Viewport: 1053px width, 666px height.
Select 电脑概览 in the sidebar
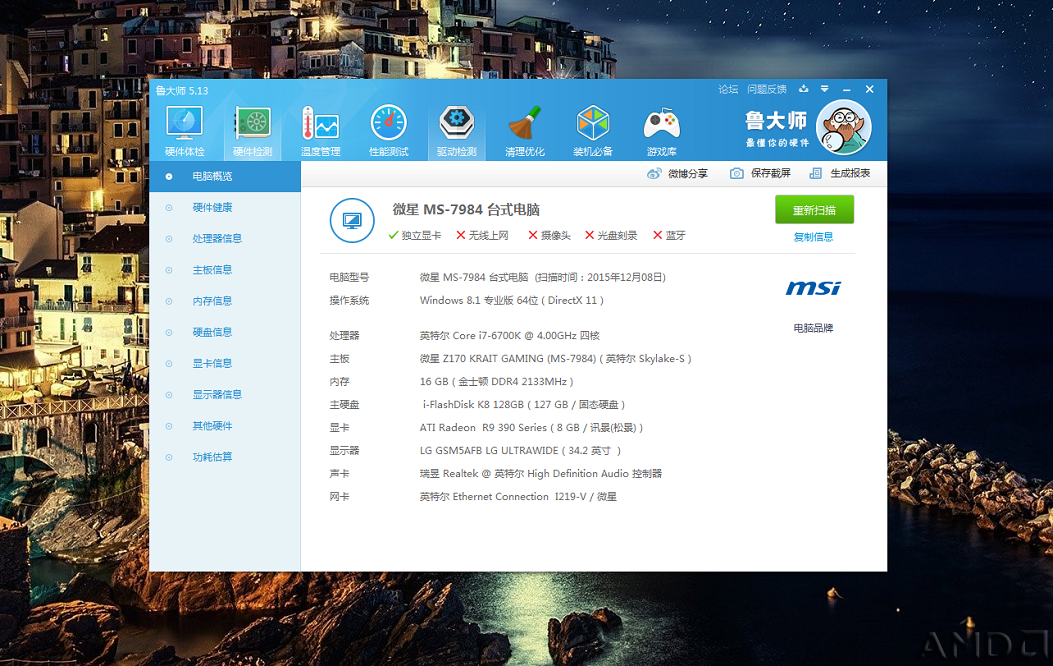tap(225, 177)
